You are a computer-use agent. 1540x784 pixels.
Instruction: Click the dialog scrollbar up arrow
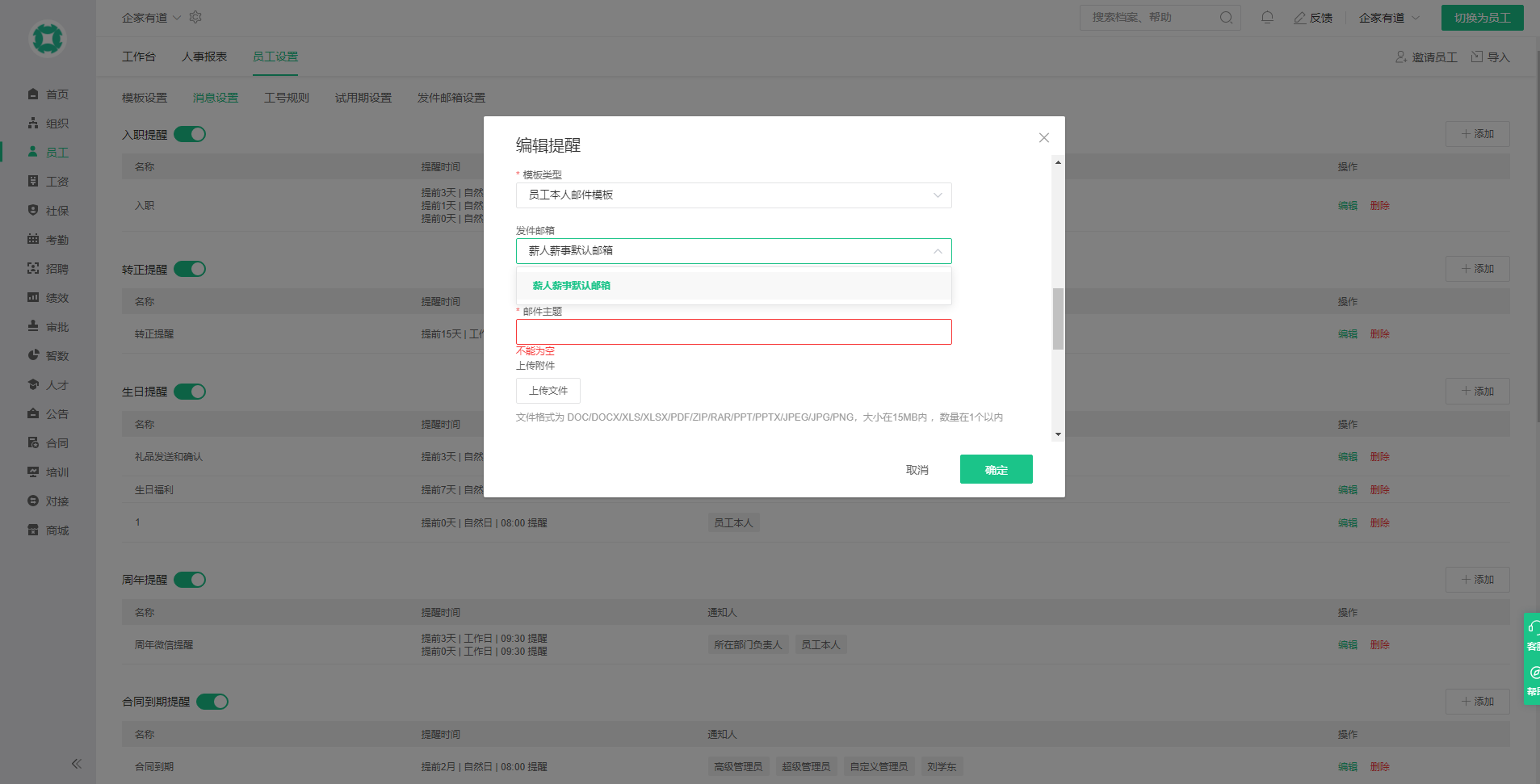coord(1058,162)
